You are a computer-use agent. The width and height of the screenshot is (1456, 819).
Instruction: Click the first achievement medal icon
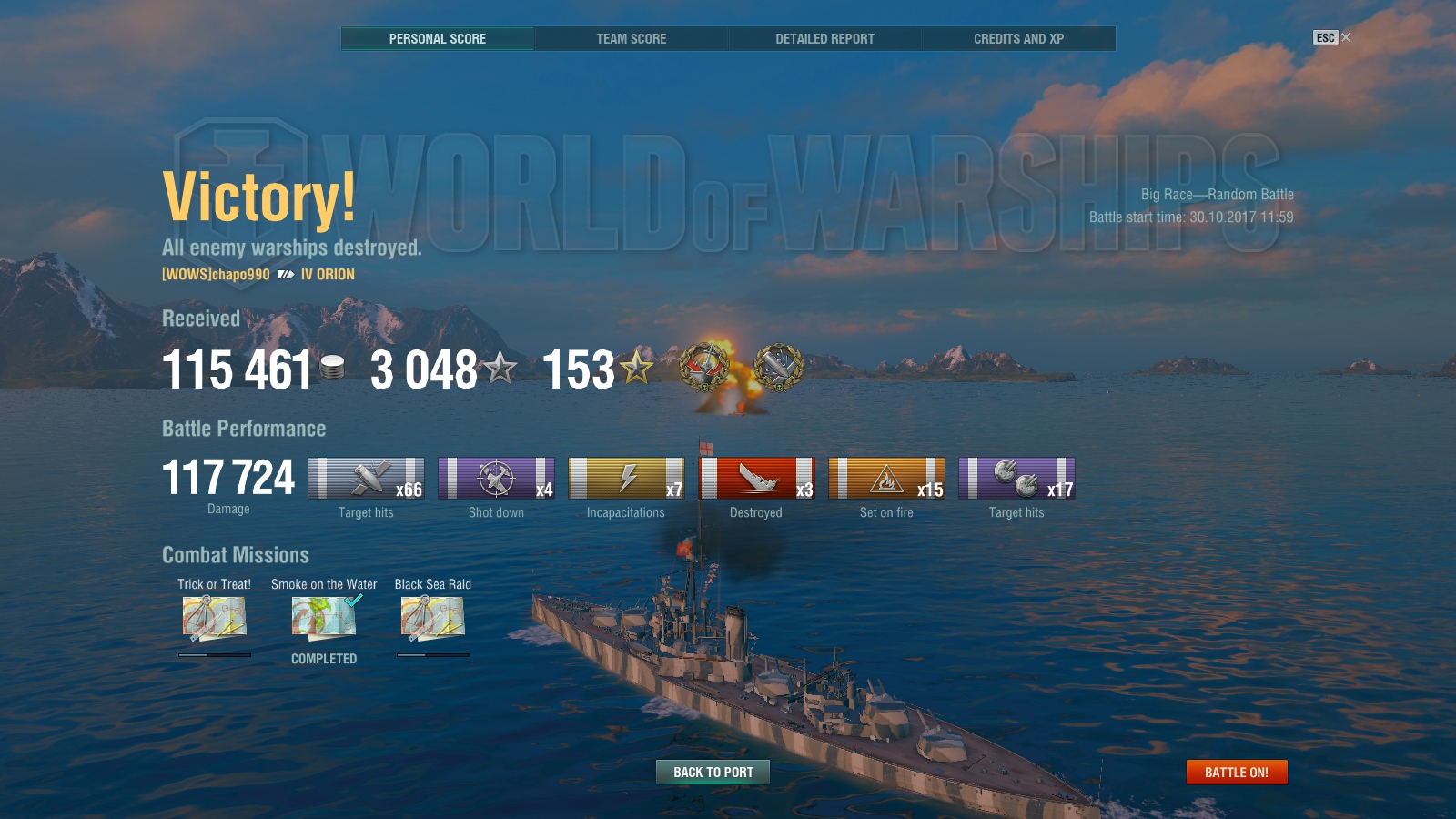704,367
